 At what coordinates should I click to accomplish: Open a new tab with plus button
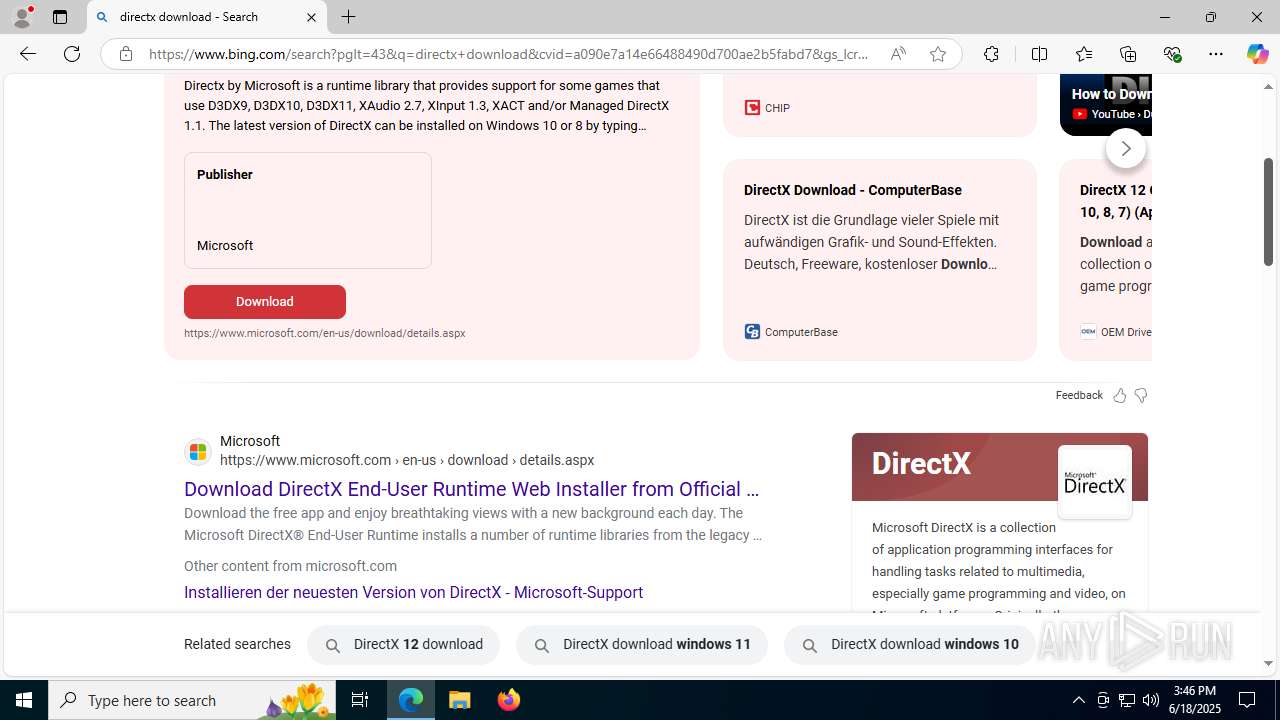348,17
